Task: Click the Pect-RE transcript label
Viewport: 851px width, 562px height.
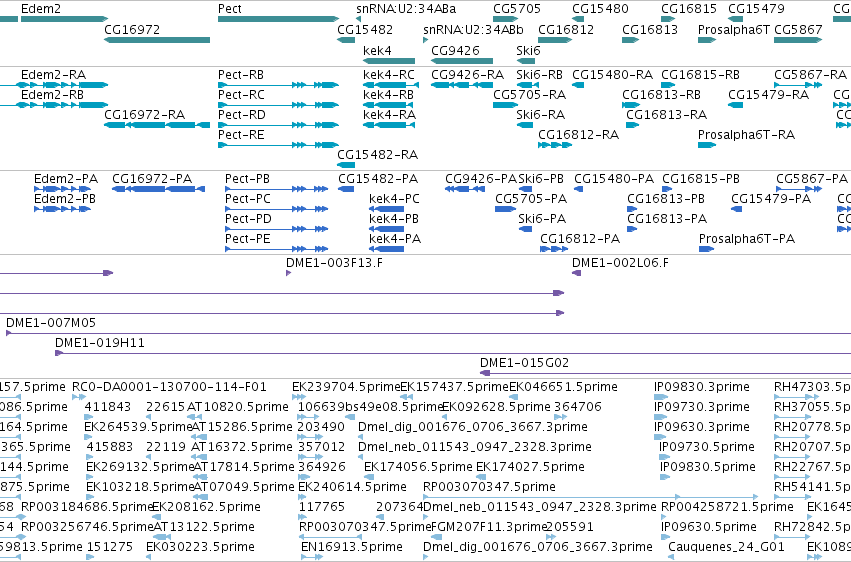Action: (241, 135)
